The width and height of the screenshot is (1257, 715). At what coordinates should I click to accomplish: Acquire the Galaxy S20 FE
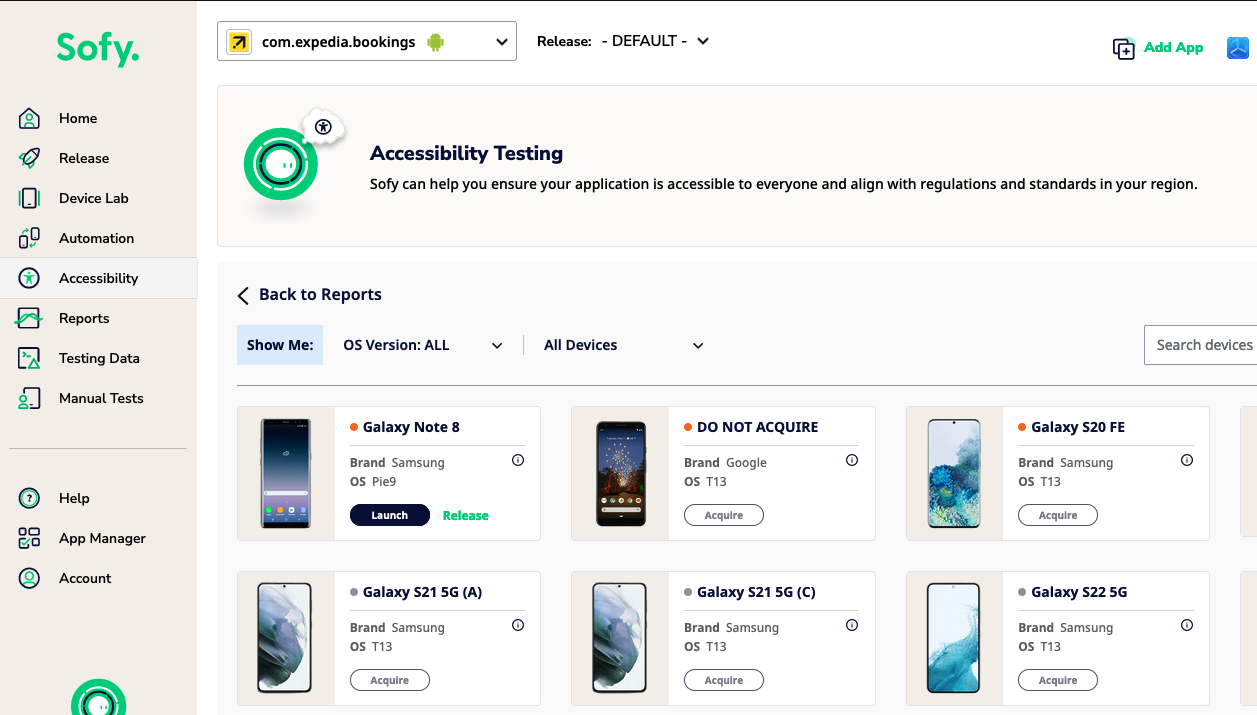click(1058, 515)
